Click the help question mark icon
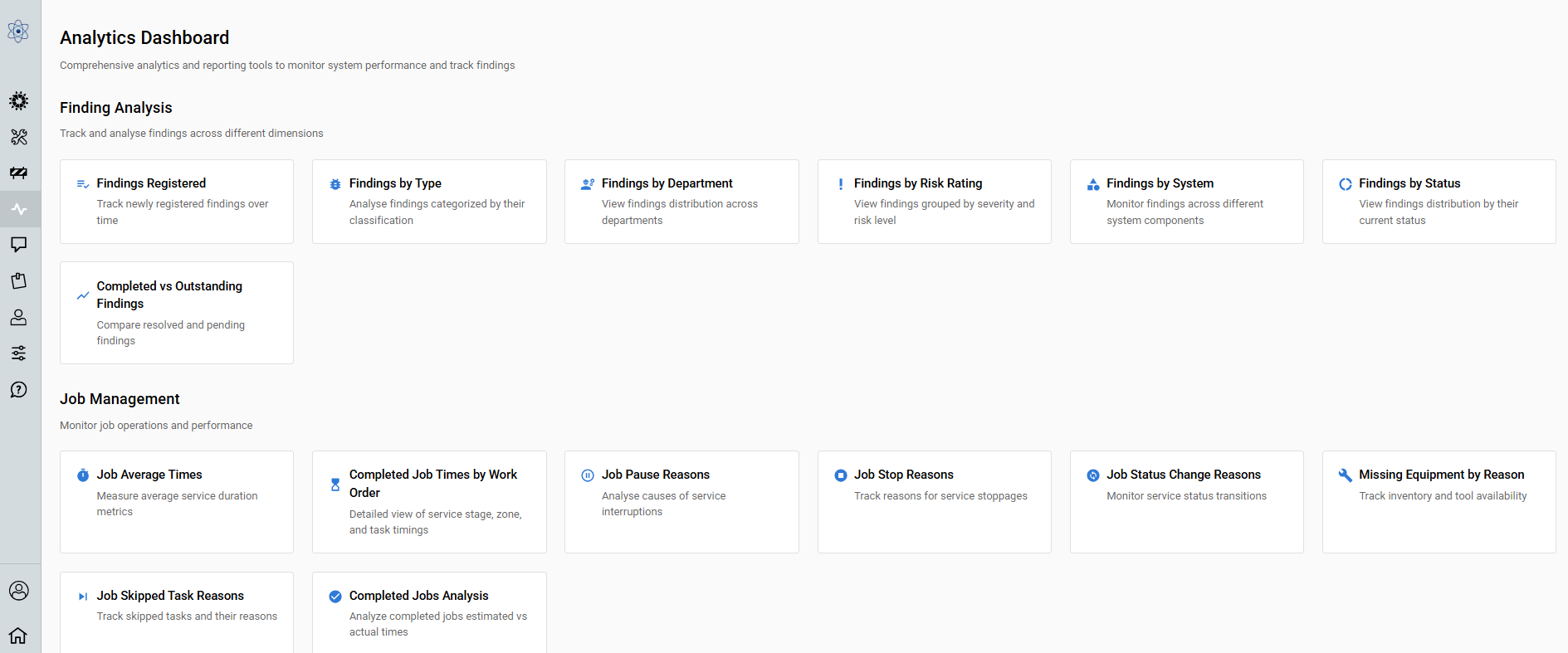 [x=18, y=389]
